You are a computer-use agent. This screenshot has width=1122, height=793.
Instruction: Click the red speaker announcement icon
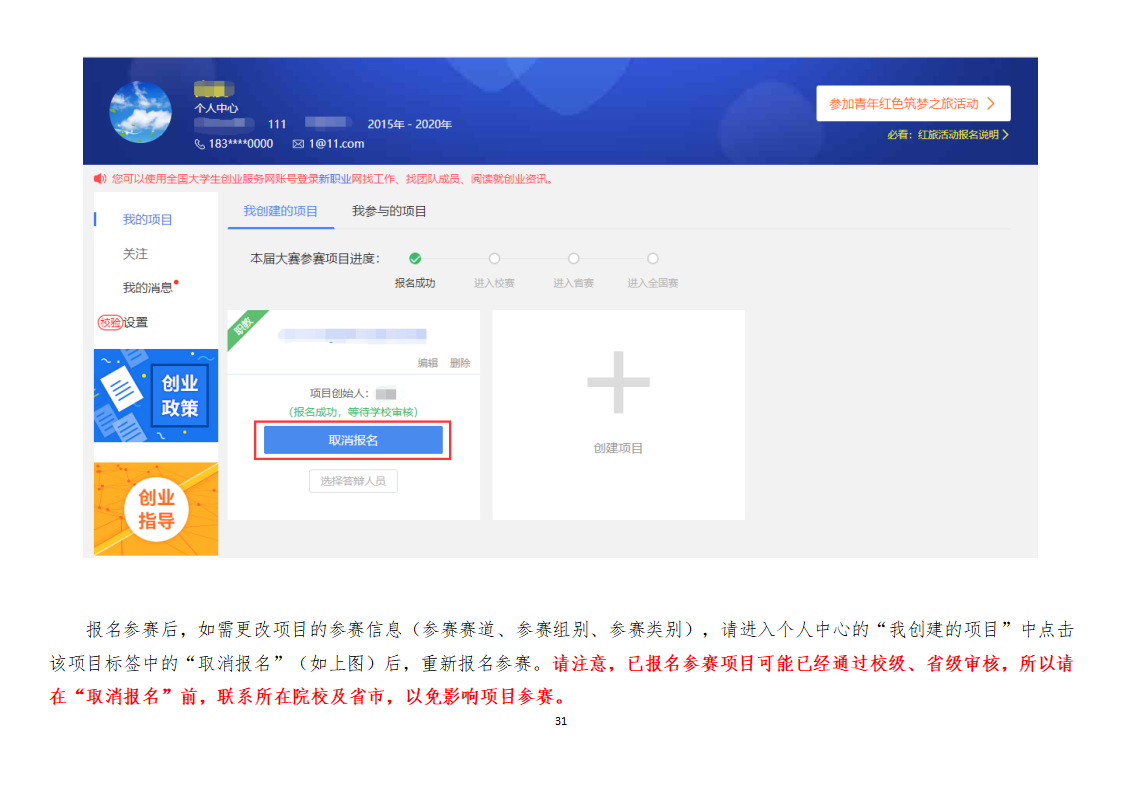[99, 179]
